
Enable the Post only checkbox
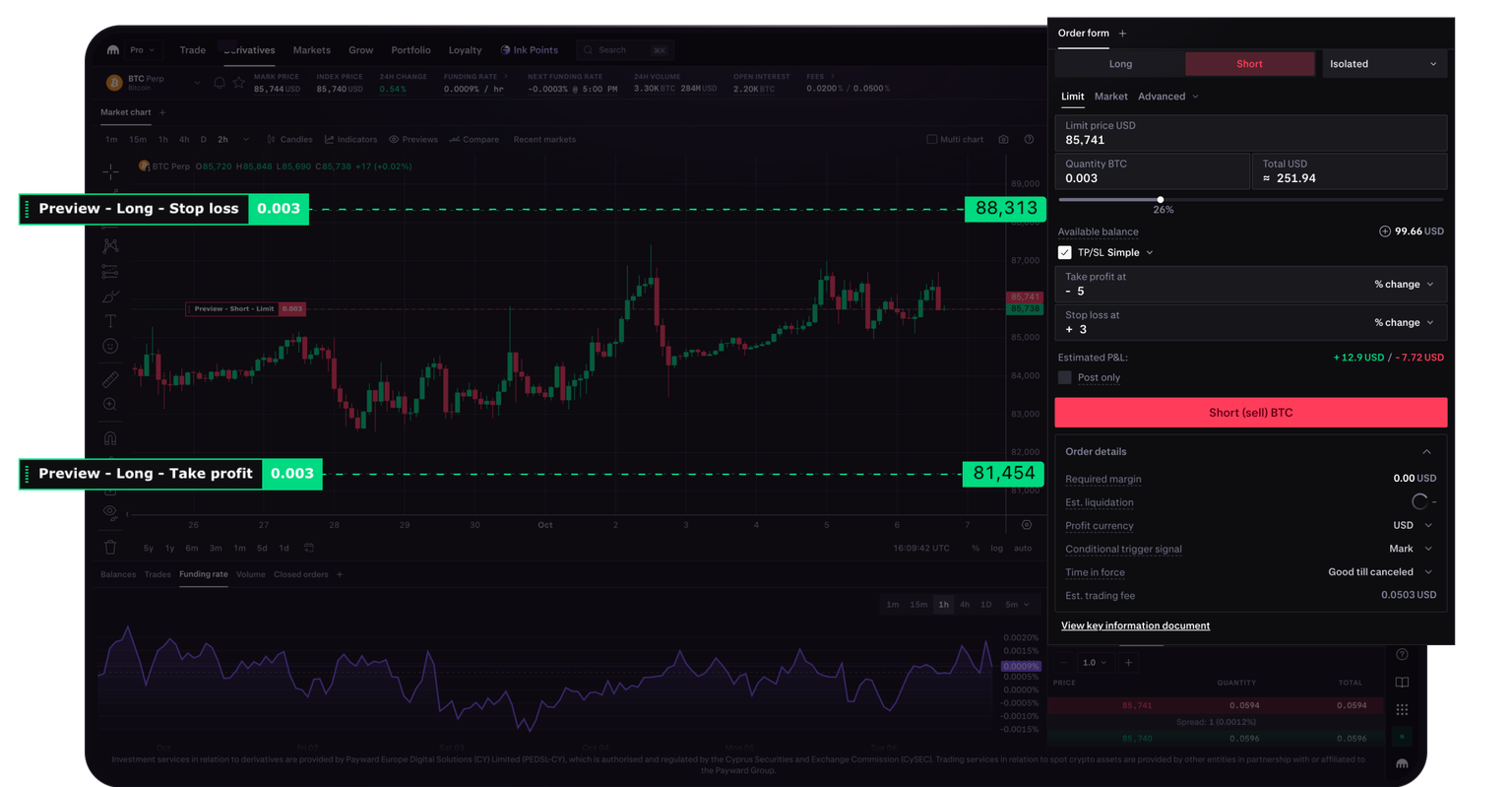click(x=1064, y=377)
